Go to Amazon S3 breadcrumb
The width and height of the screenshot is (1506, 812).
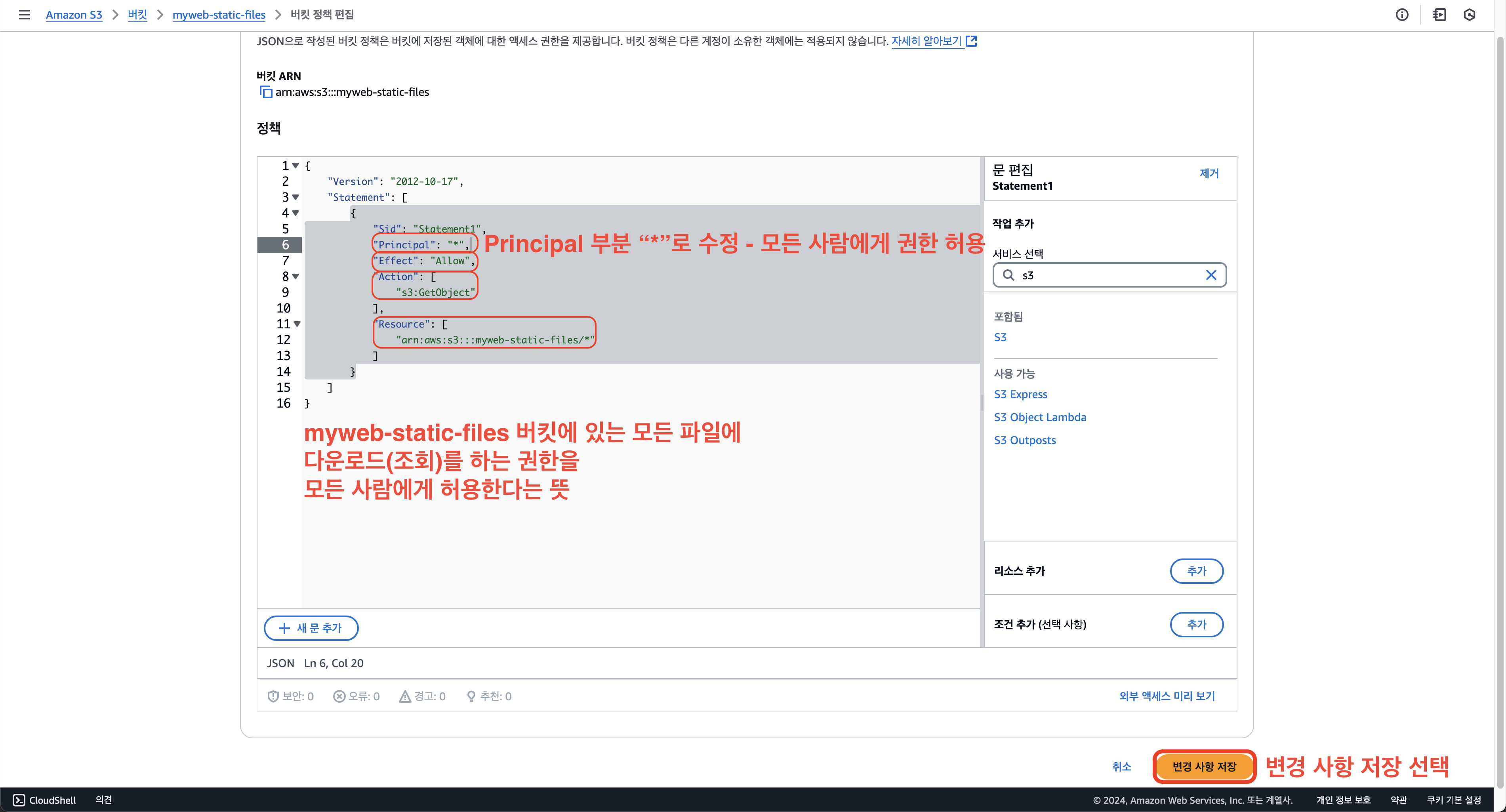tap(74, 15)
